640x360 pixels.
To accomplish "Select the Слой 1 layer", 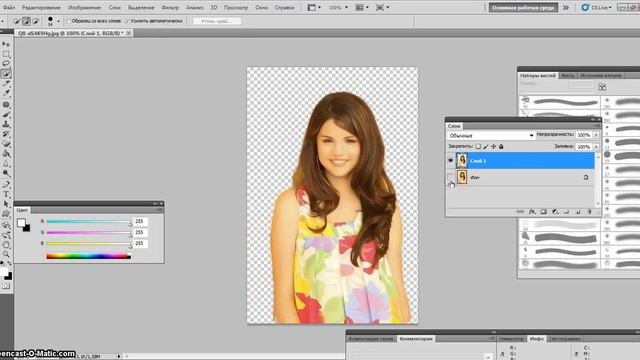I will 524,161.
